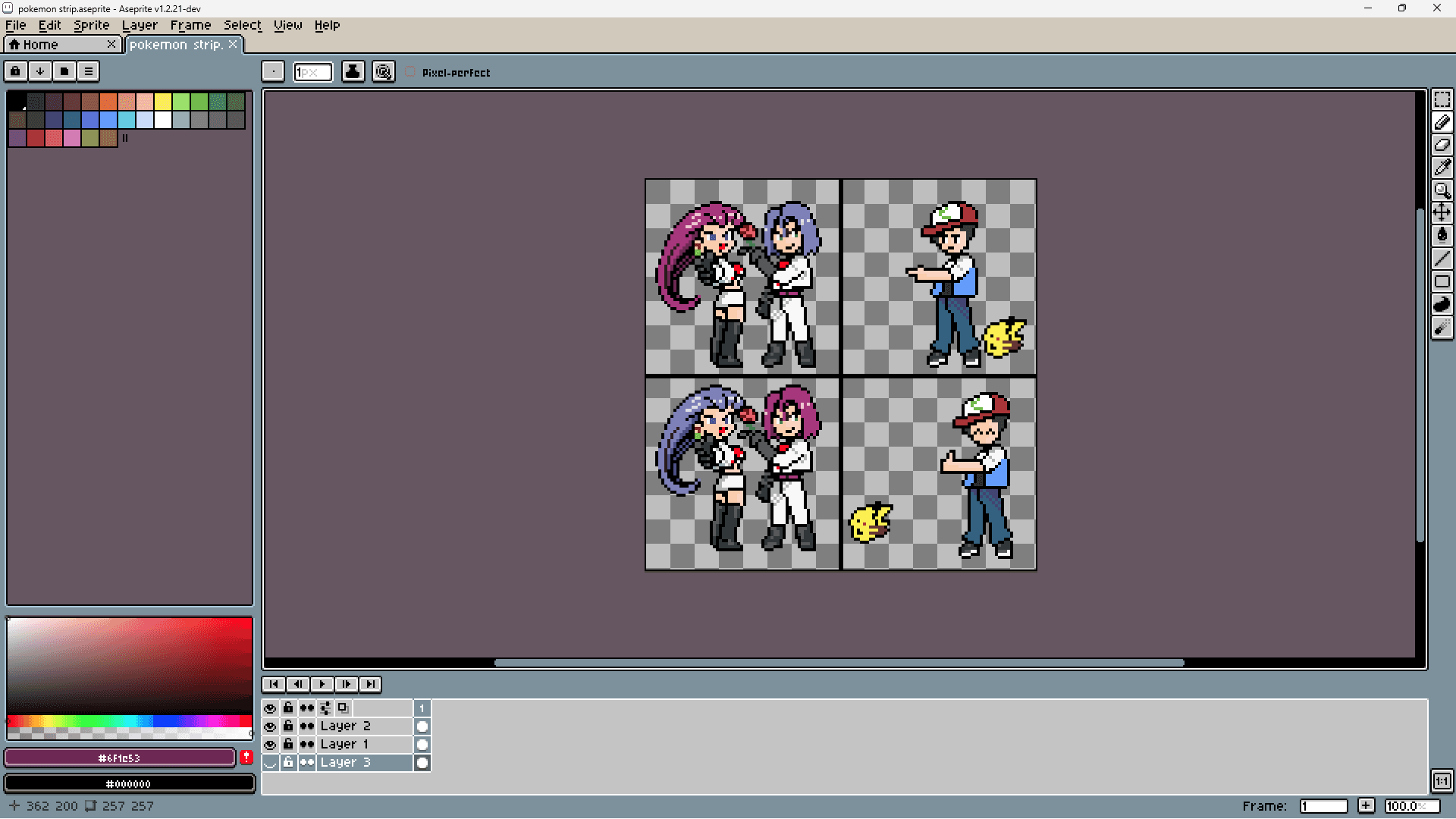Hide Layer 2 using eye icon
The image size is (1456, 819).
tap(270, 726)
